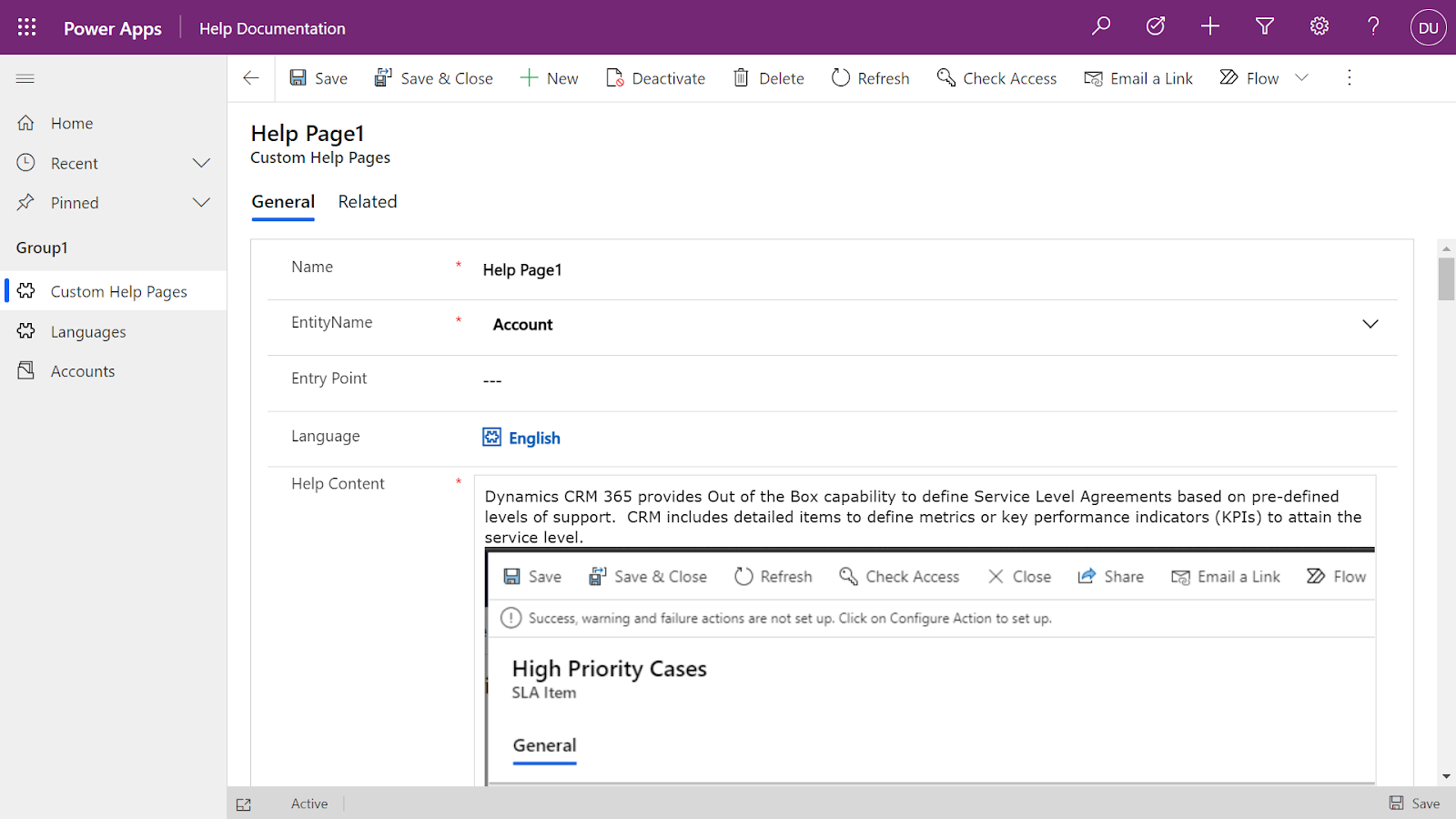
Task: Click the Active status text
Action: [309, 804]
